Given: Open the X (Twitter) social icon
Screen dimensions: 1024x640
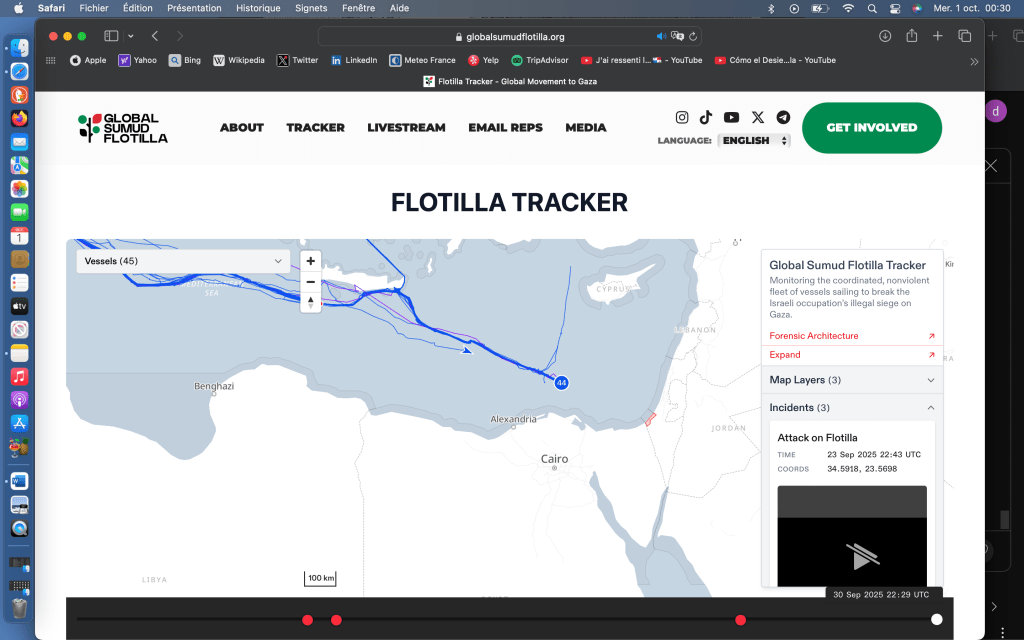Looking at the screenshot, I should (758, 117).
